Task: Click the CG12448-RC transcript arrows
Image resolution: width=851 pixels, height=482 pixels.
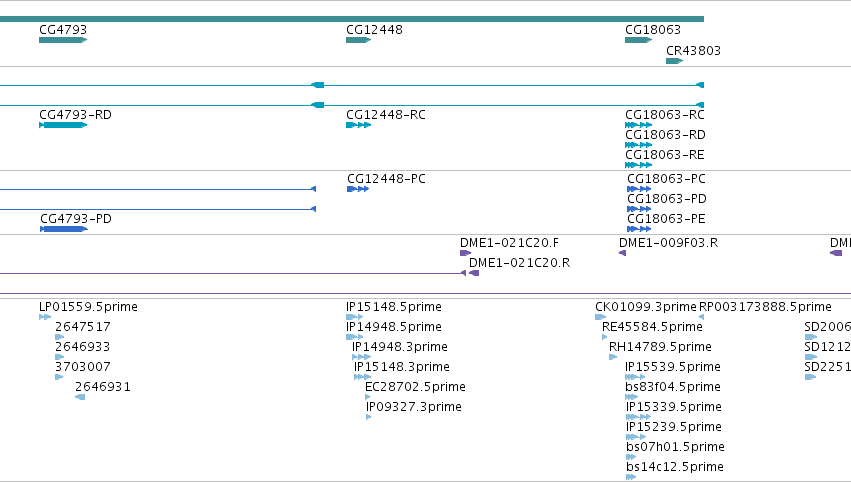Action: tap(358, 125)
